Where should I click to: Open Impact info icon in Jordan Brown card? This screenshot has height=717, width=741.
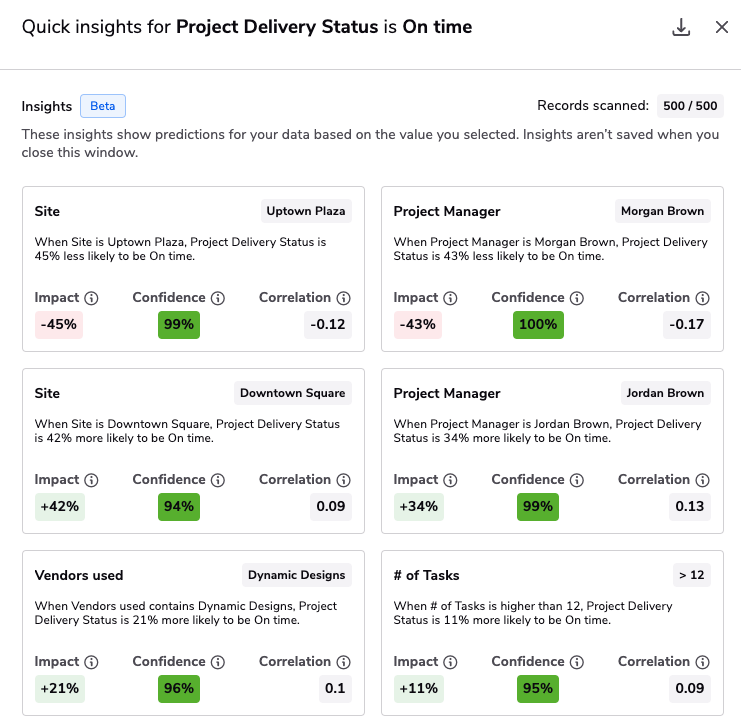pyautogui.click(x=450, y=480)
